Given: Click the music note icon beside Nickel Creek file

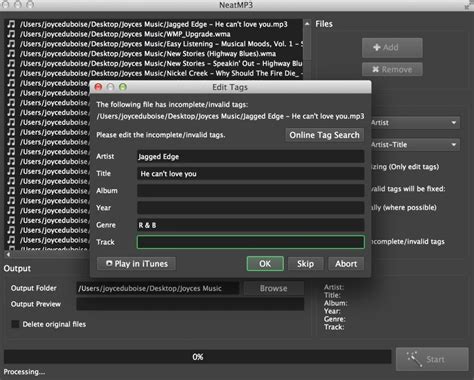Looking at the screenshot, I should click(x=11, y=73).
